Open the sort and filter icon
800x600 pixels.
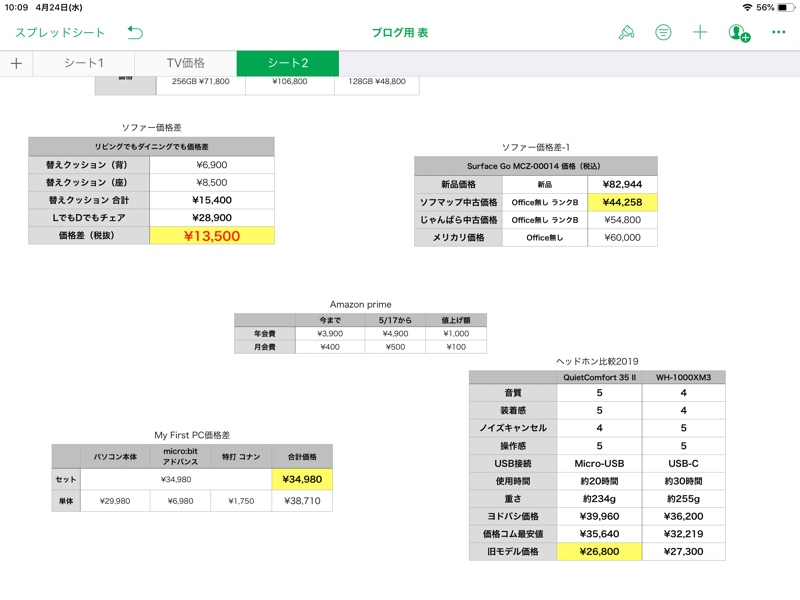(x=663, y=33)
